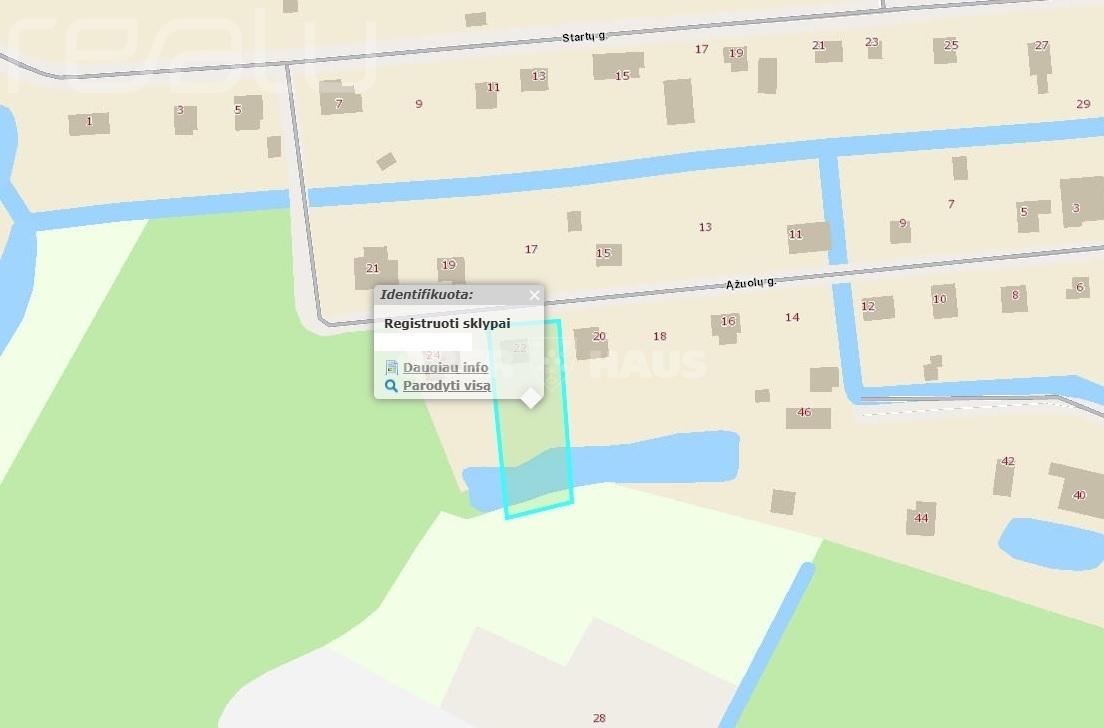Click the Registruoti sklypai heading
1104x728 pixels.
(x=447, y=324)
